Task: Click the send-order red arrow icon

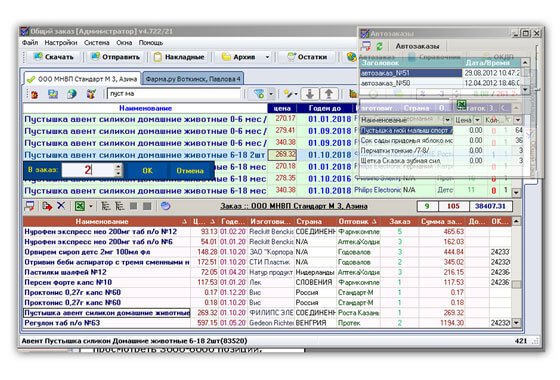Action: pos(47,206)
